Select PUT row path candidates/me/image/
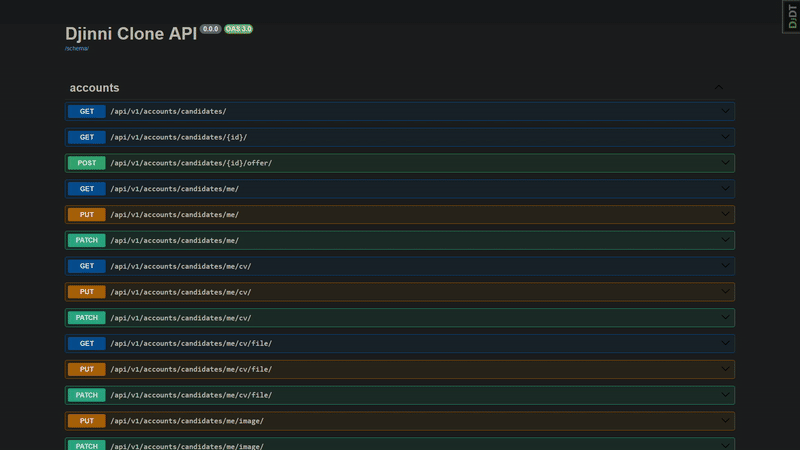 [x=187, y=420]
